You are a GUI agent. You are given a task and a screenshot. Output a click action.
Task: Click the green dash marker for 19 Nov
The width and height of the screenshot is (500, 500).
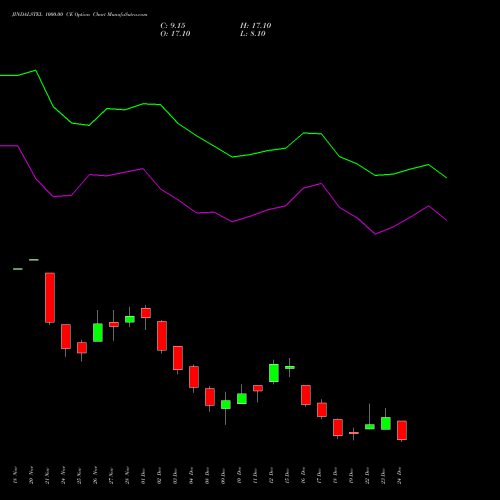coord(18,269)
